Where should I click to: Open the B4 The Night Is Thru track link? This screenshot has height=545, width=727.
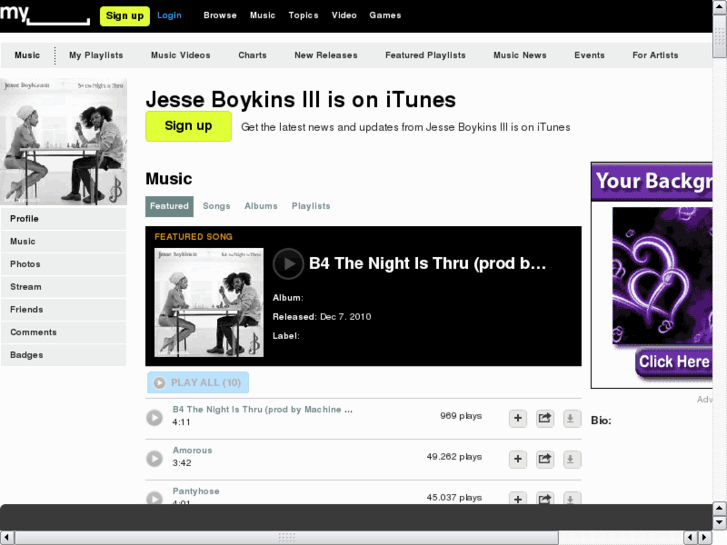(x=262, y=410)
